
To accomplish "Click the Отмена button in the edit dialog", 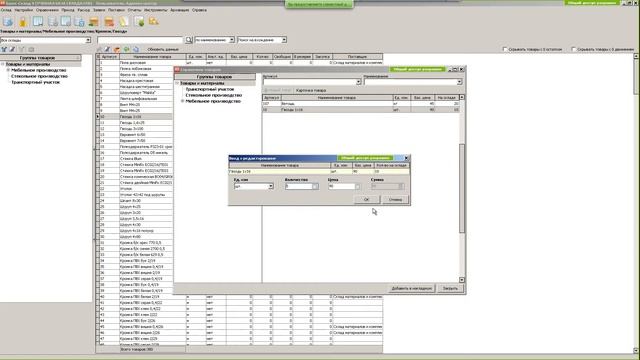I will (395, 200).
